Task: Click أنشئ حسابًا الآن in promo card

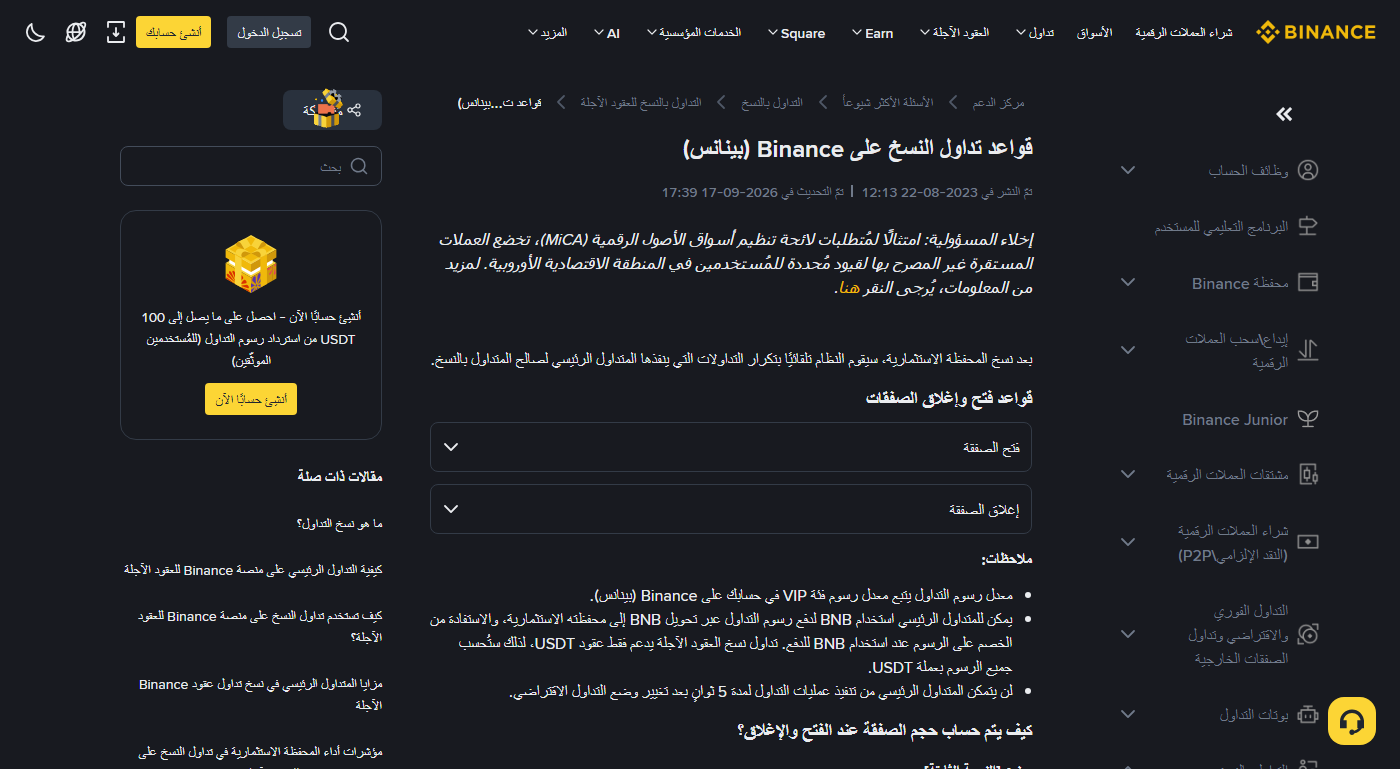Action: tap(251, 399)
